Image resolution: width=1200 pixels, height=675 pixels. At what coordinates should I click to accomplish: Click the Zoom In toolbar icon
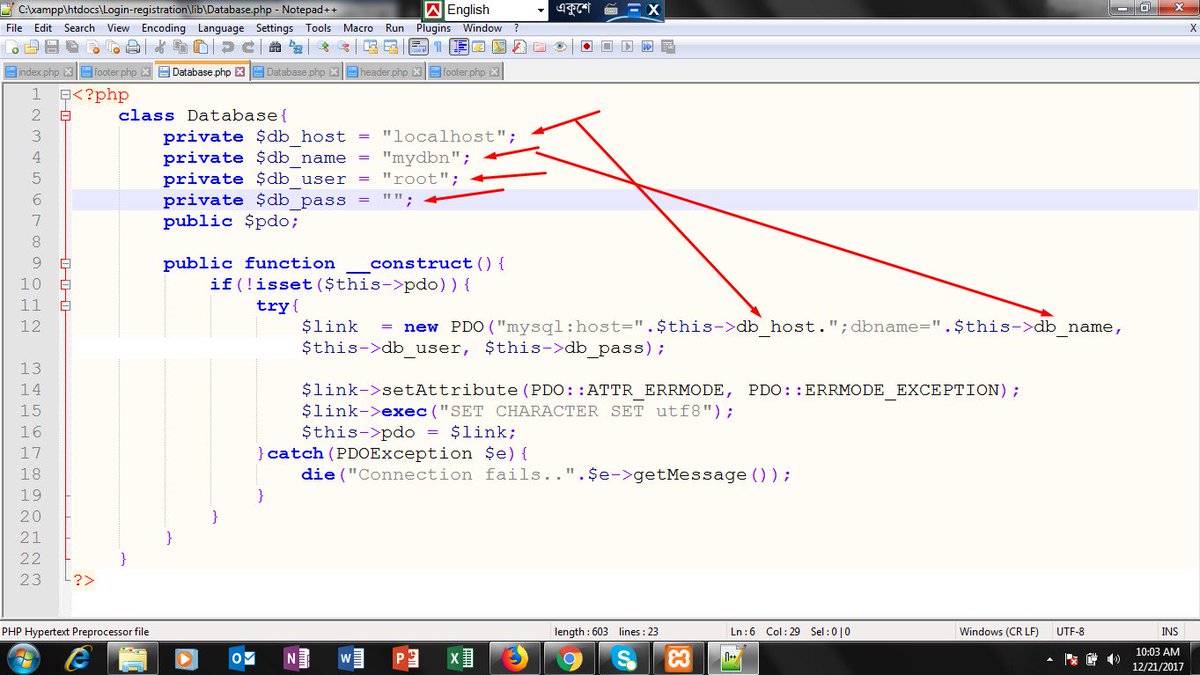(x=321, y=46)
